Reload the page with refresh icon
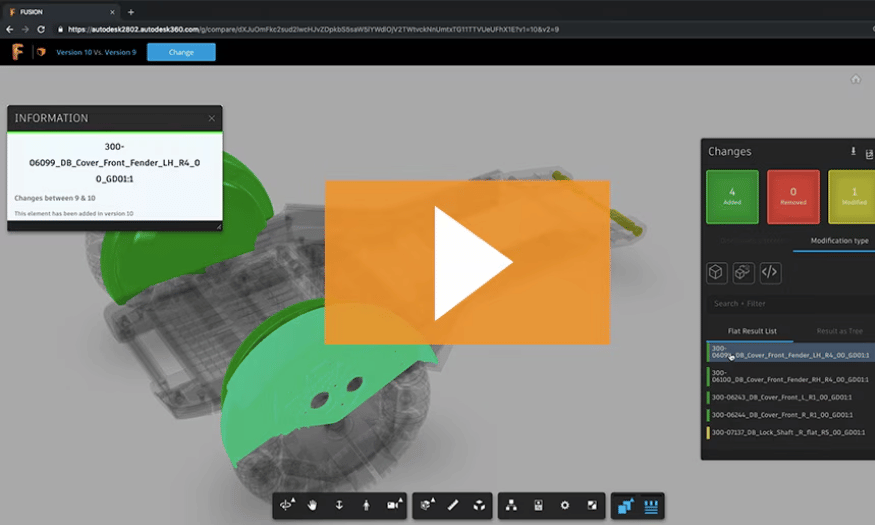 click(41, 29)
